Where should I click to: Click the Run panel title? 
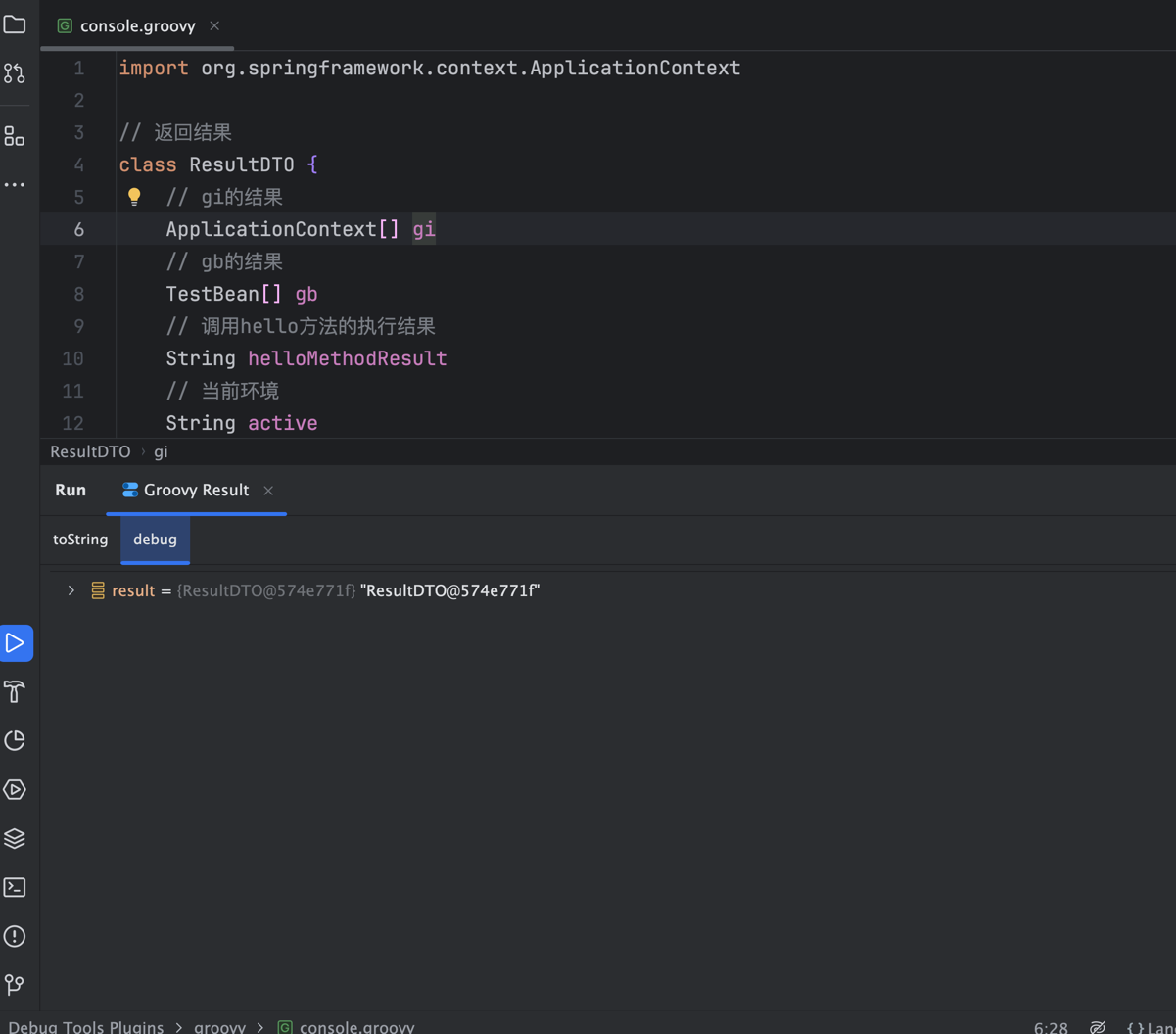point(71,490)
